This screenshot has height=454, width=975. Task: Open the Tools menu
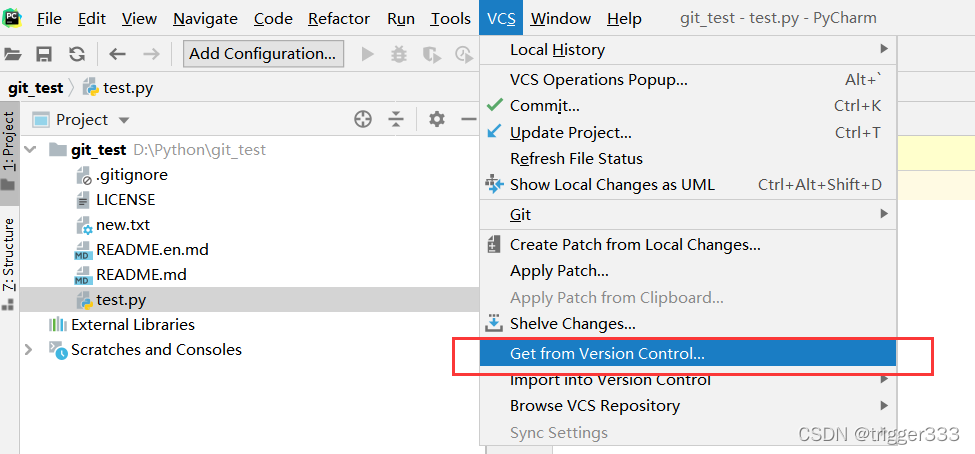[x=451, y=19]
